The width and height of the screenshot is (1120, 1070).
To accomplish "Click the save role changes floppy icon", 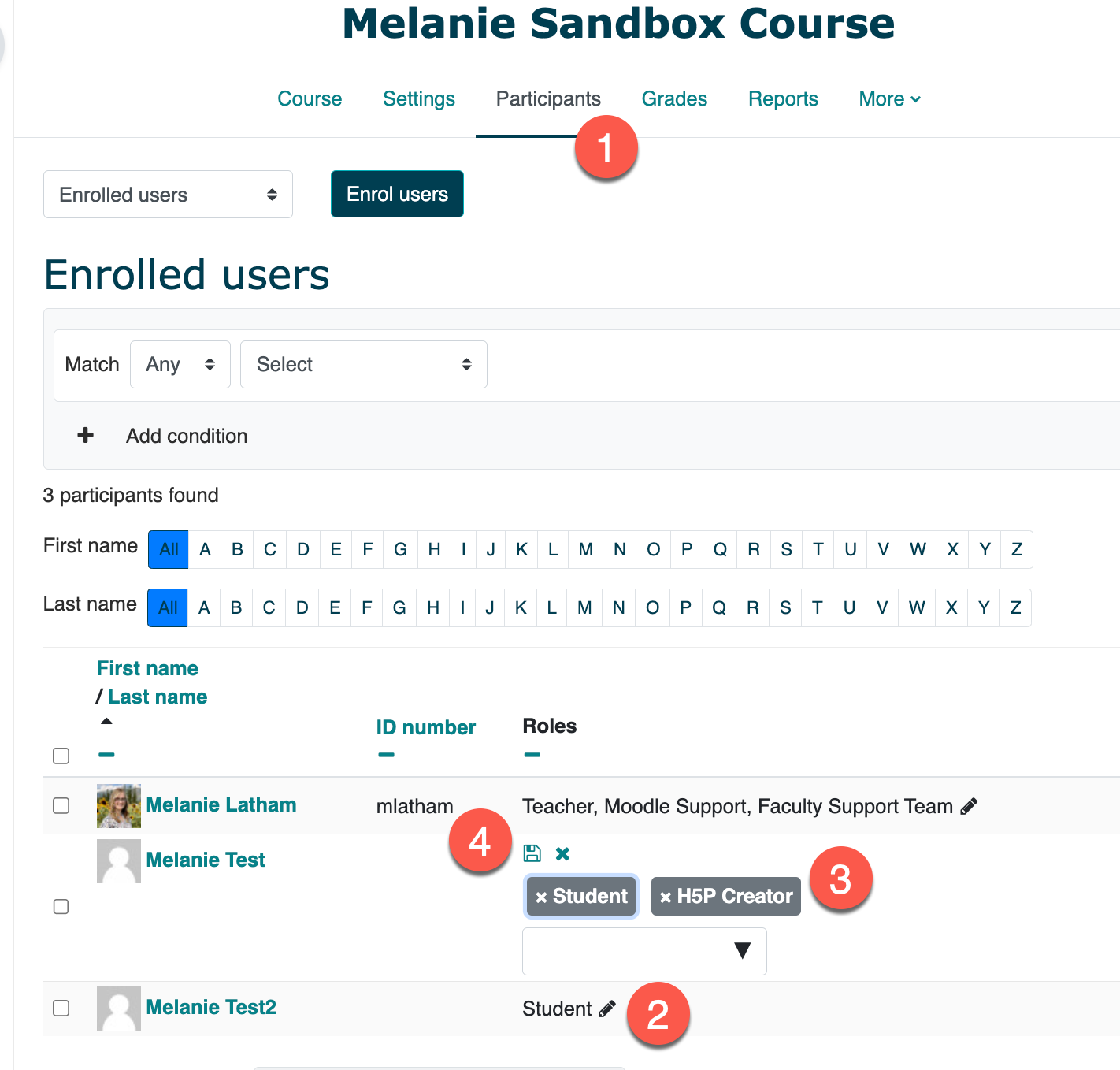I will (532, 853).
